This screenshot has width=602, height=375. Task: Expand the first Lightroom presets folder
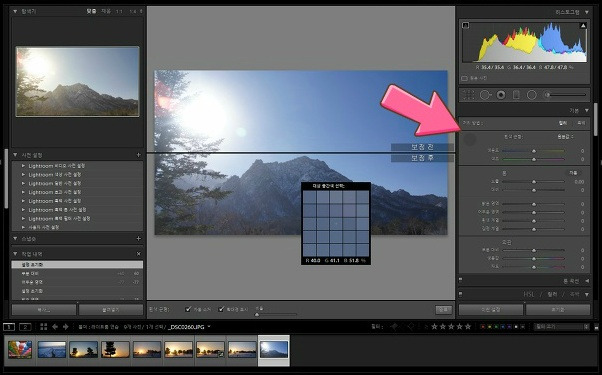pyautogui.click(x=23, y=166)
